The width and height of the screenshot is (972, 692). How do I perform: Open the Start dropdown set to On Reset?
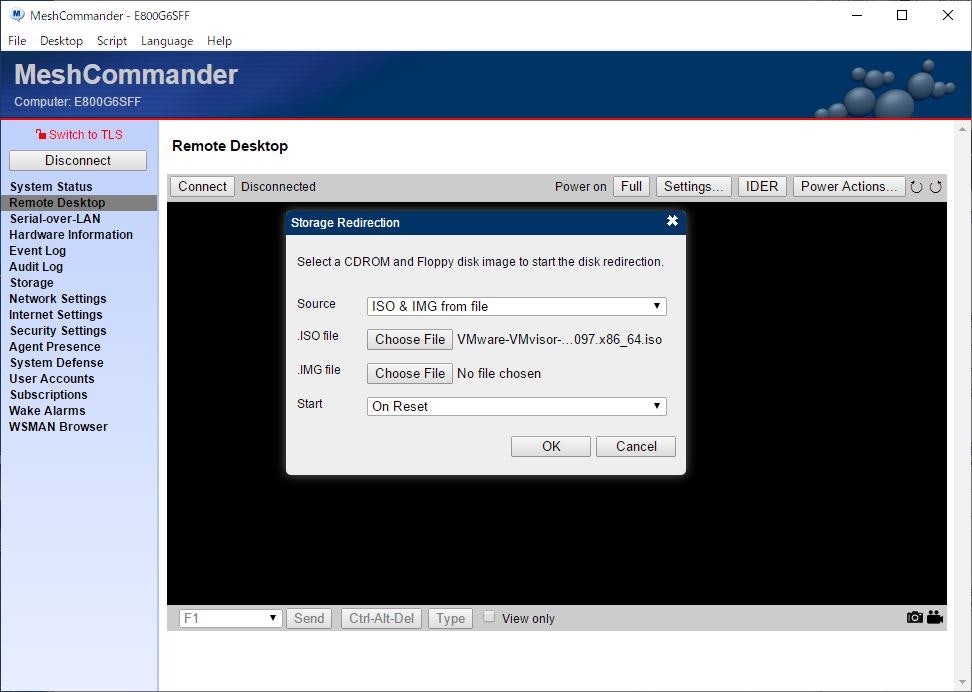[x=516, y=406]
